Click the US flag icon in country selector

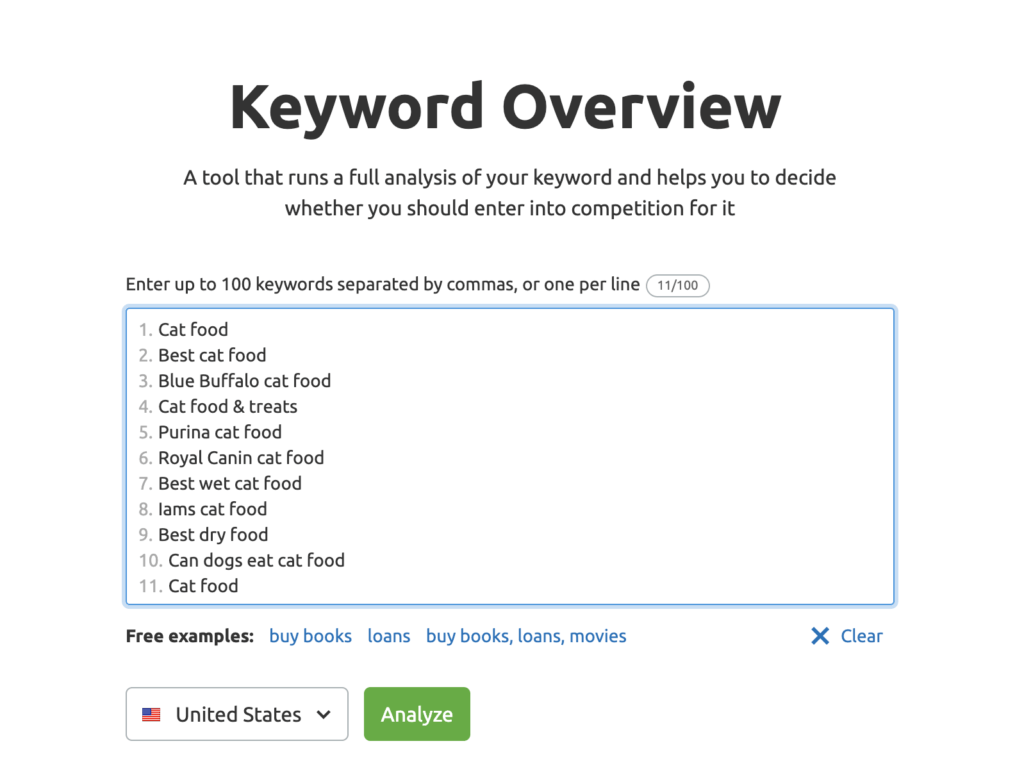click(x=151, y=715)
